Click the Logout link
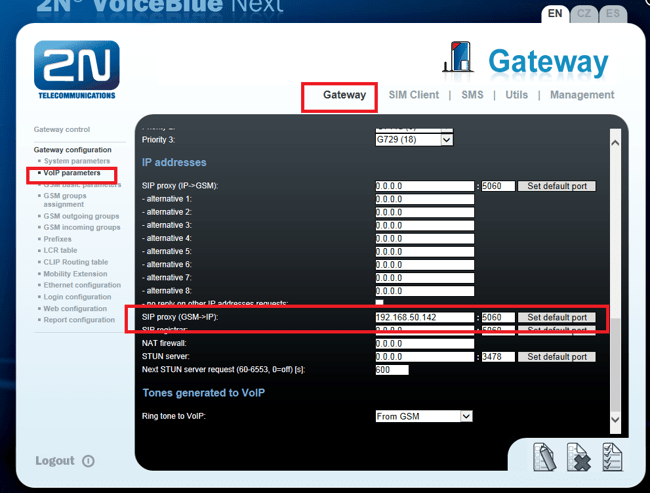 click(55, 461)
